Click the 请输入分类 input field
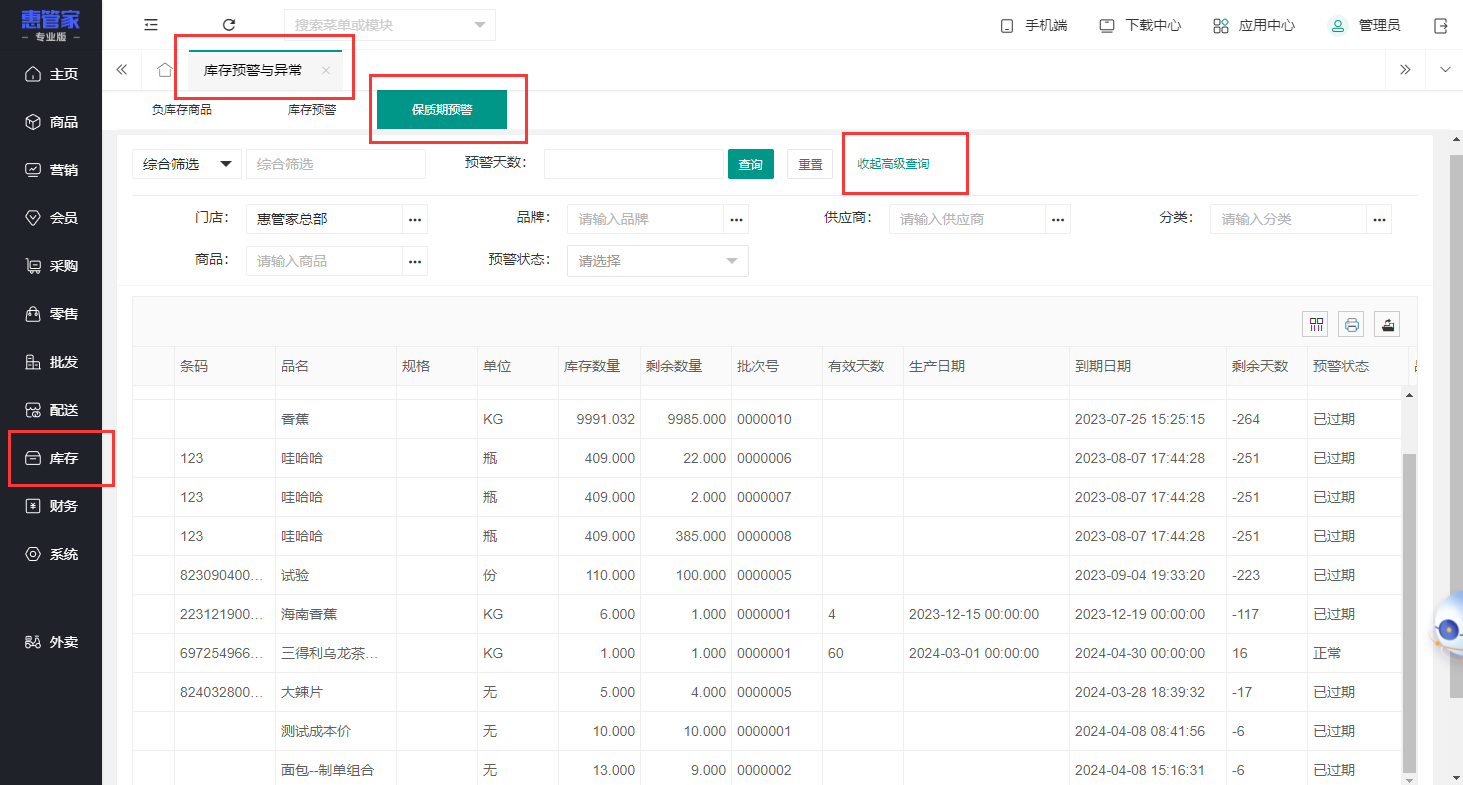Viewport: 1463px width, 785px height. (1288, 219)
